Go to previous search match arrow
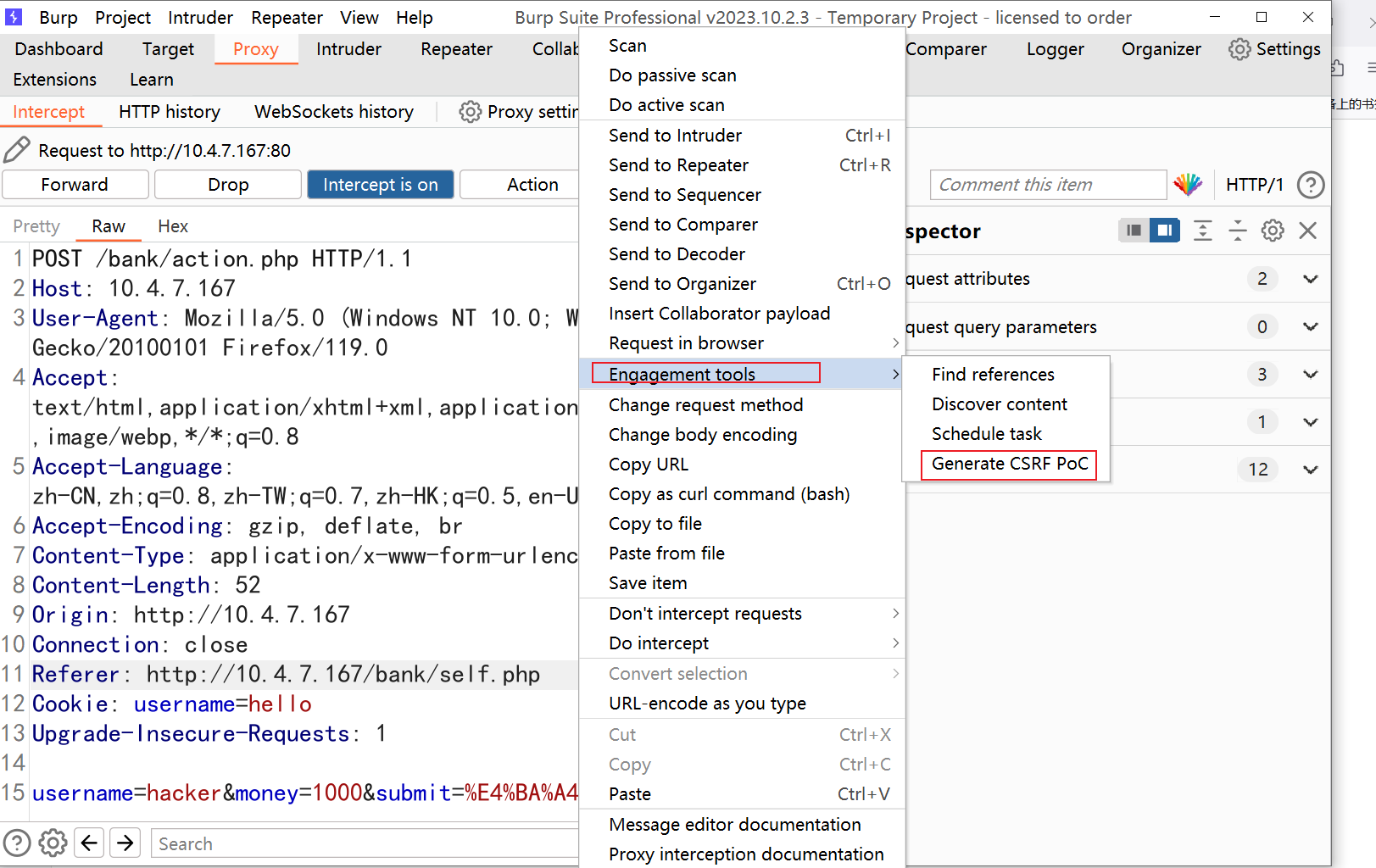The image size is (1376, 868). (x=89, y=843)
